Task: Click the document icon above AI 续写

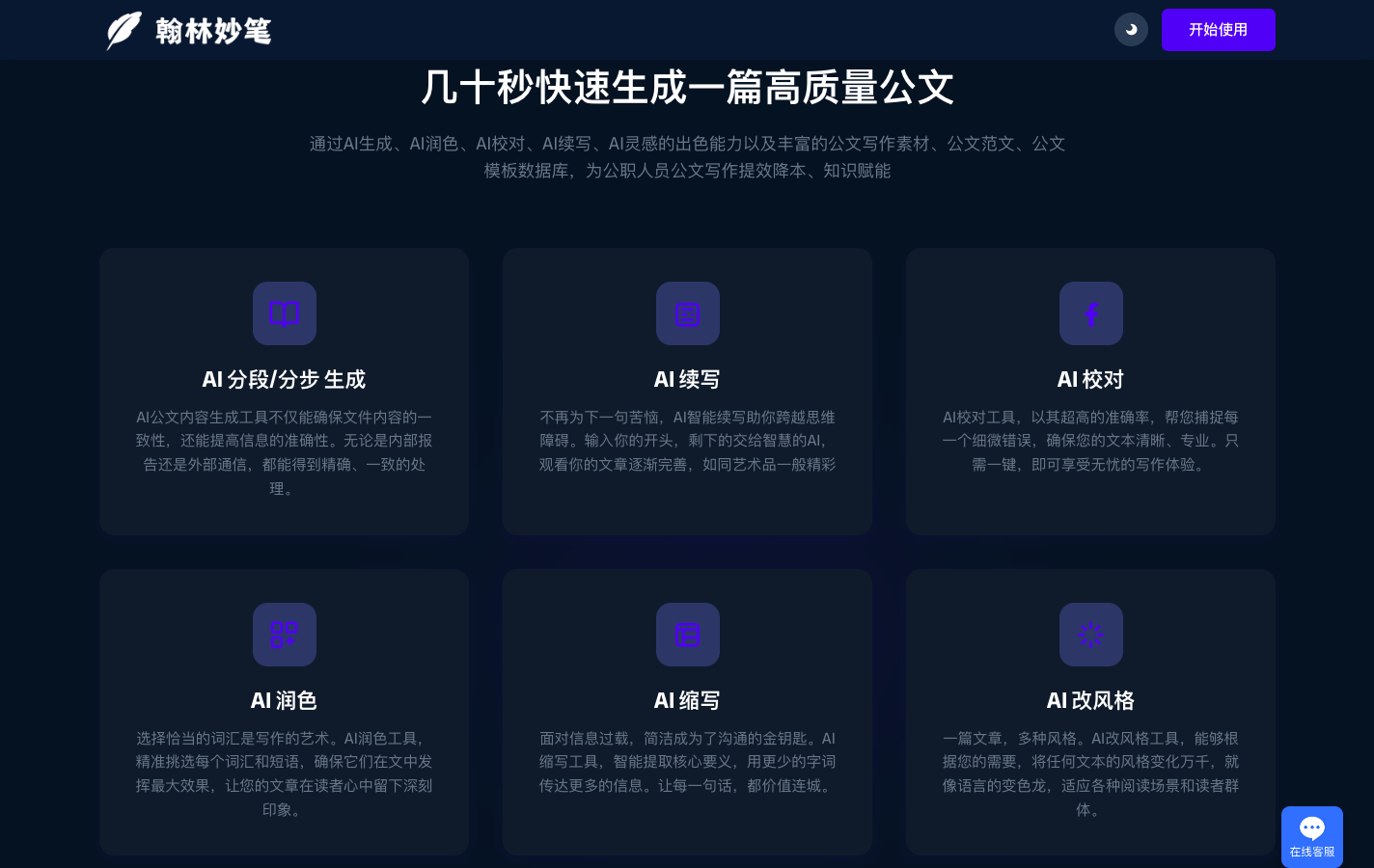Action: click(x=687, y=313)
